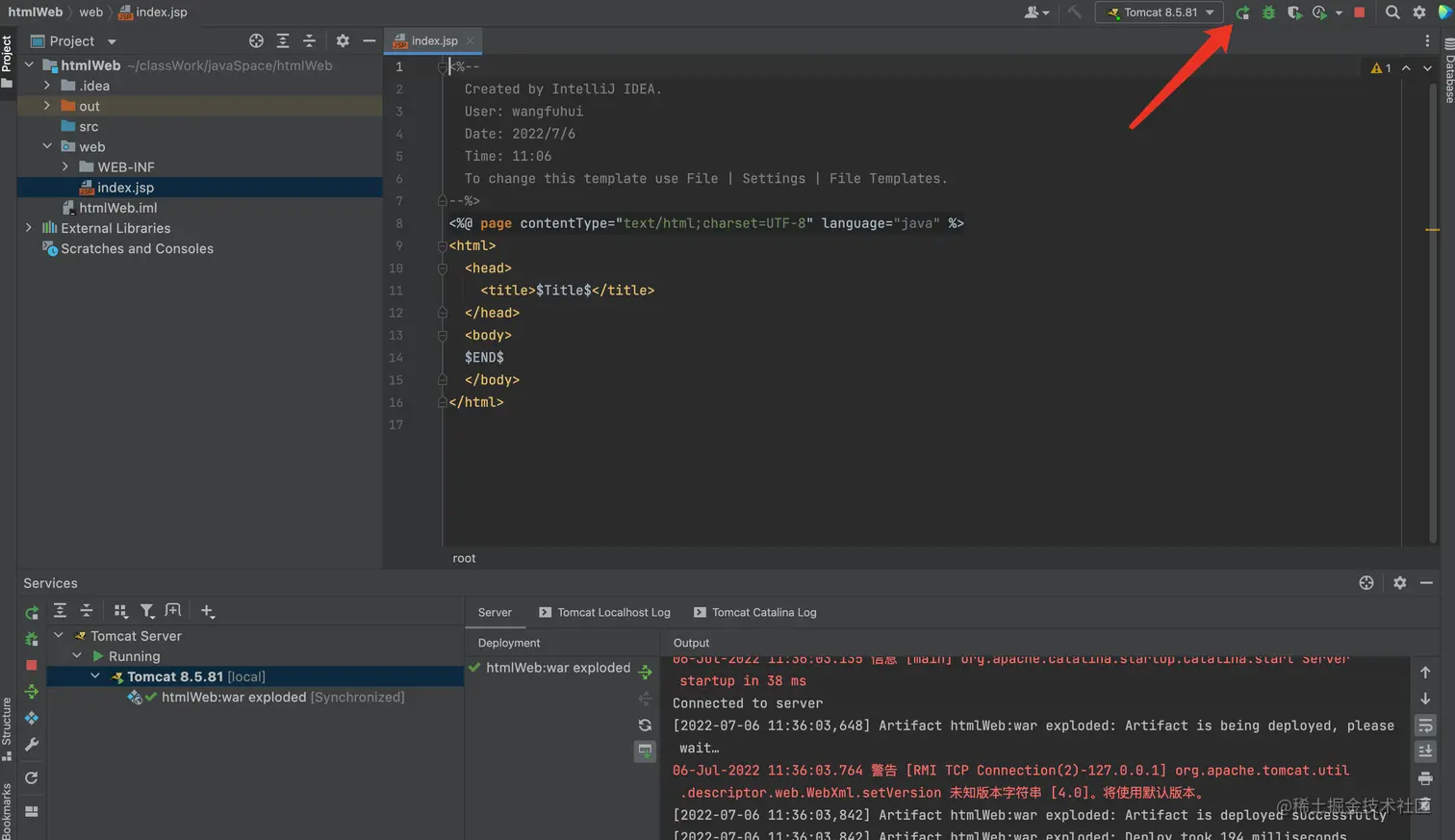Collapse the htmlWeb root folder
1455x840 pixels.
[x=29, y=64]
